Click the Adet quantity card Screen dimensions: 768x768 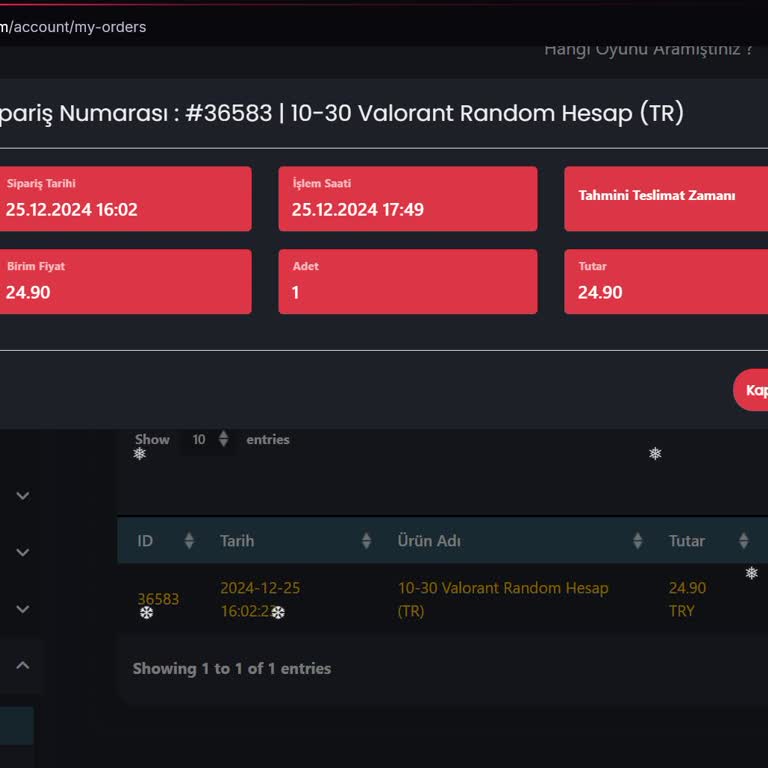[x=408, y=282]
